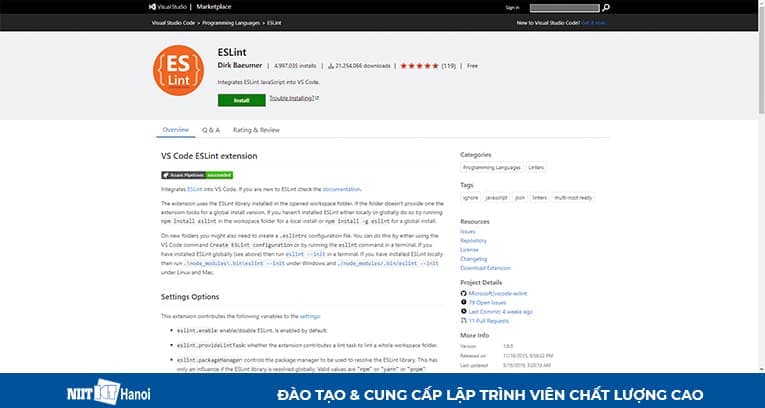Click the clock icon beside Last Commit

[x=463, y=311]
